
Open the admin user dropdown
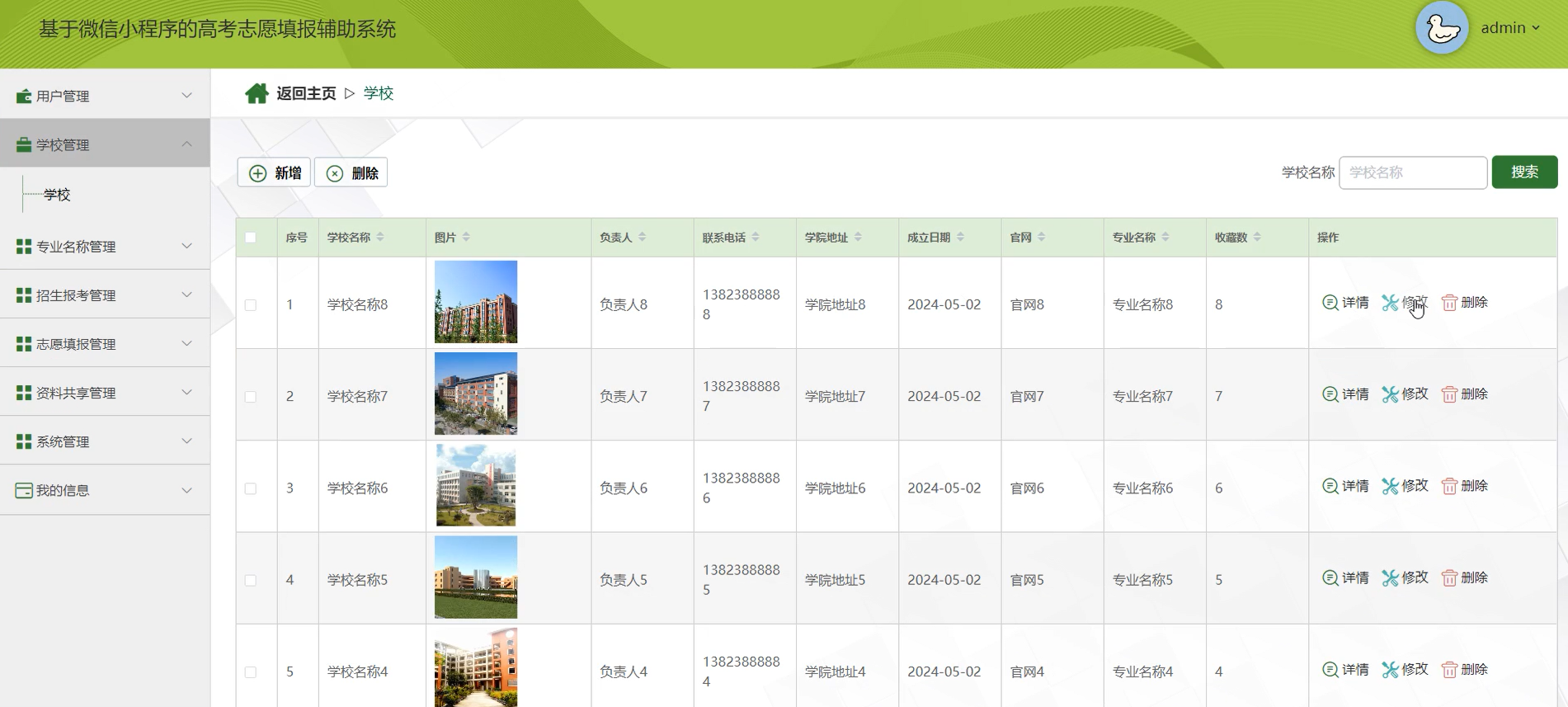tap(1510, 28)
